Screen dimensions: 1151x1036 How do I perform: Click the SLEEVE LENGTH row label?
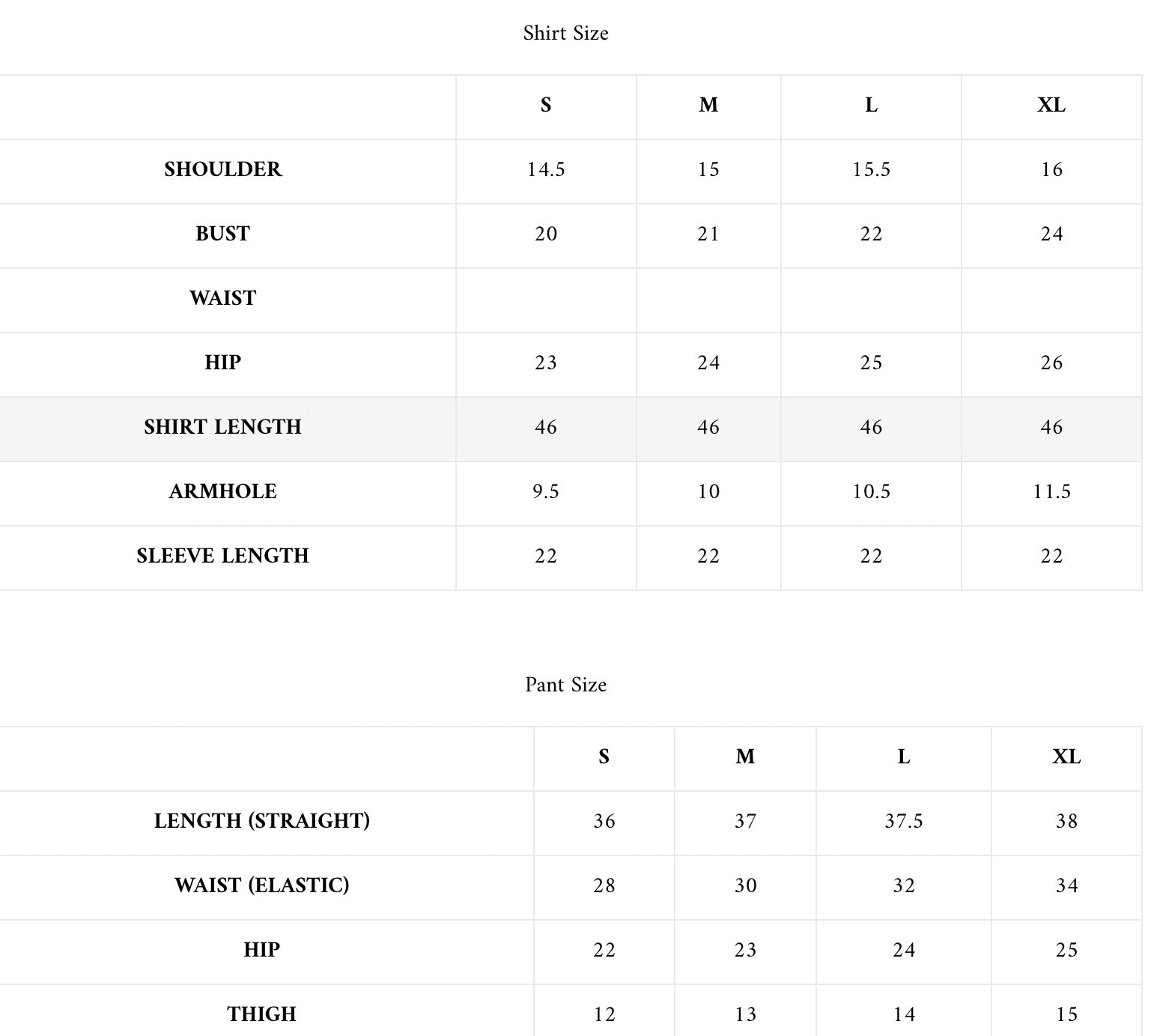point(223,556)
